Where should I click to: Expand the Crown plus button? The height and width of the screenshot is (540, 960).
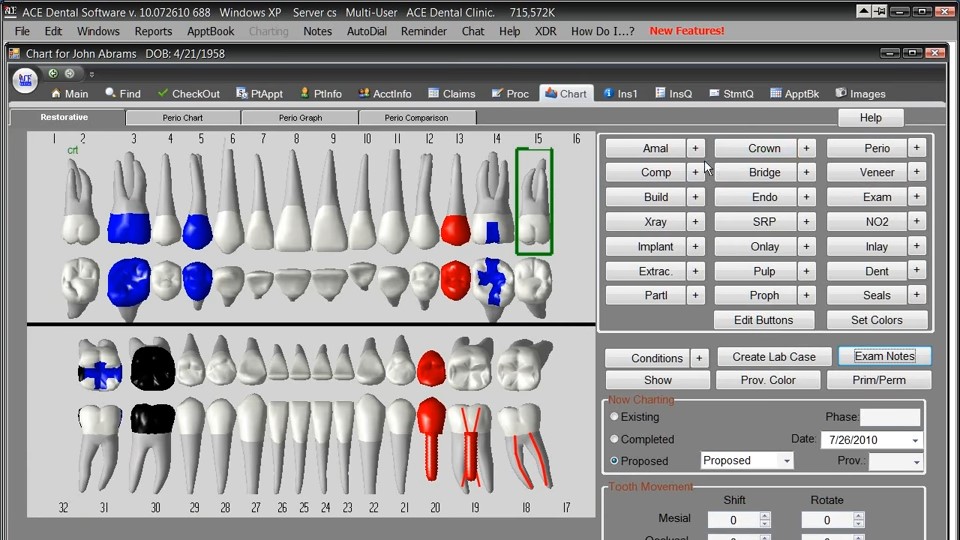click(806, 148)
